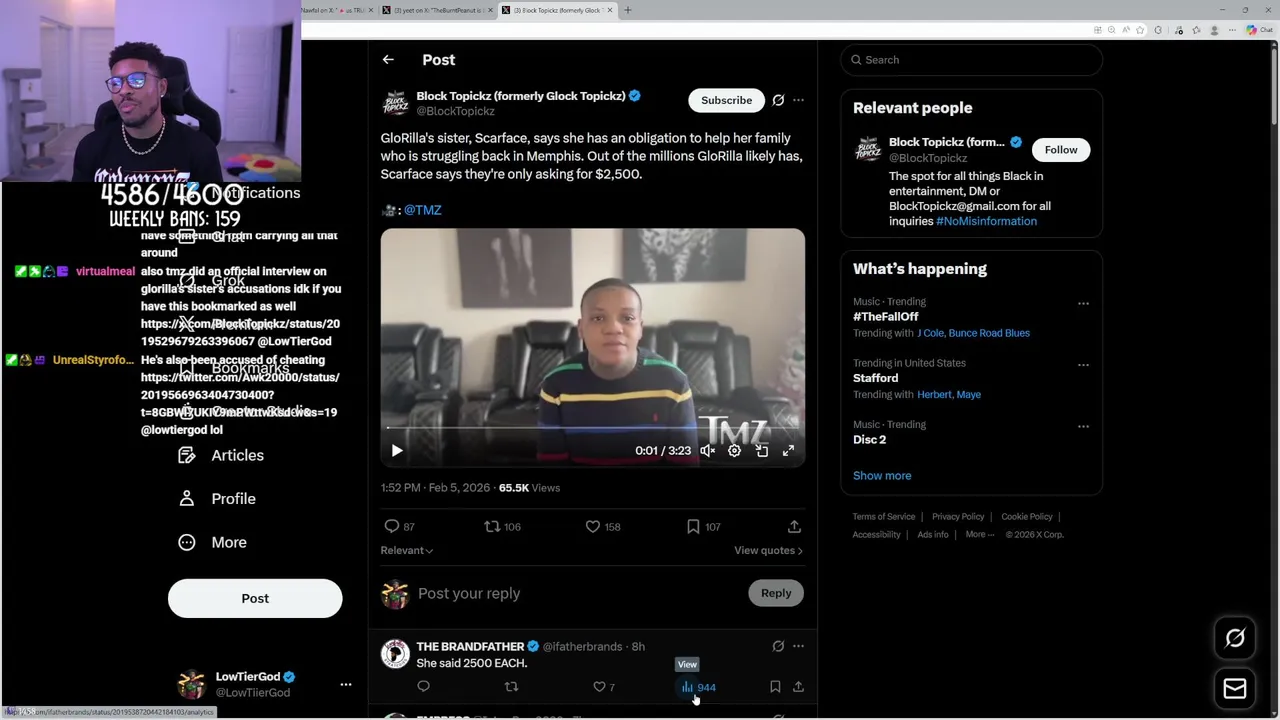Open THE BRANDFATHER profile name
The width and height of the screenshot is (1280, 720).
click(x=470, y=647)
